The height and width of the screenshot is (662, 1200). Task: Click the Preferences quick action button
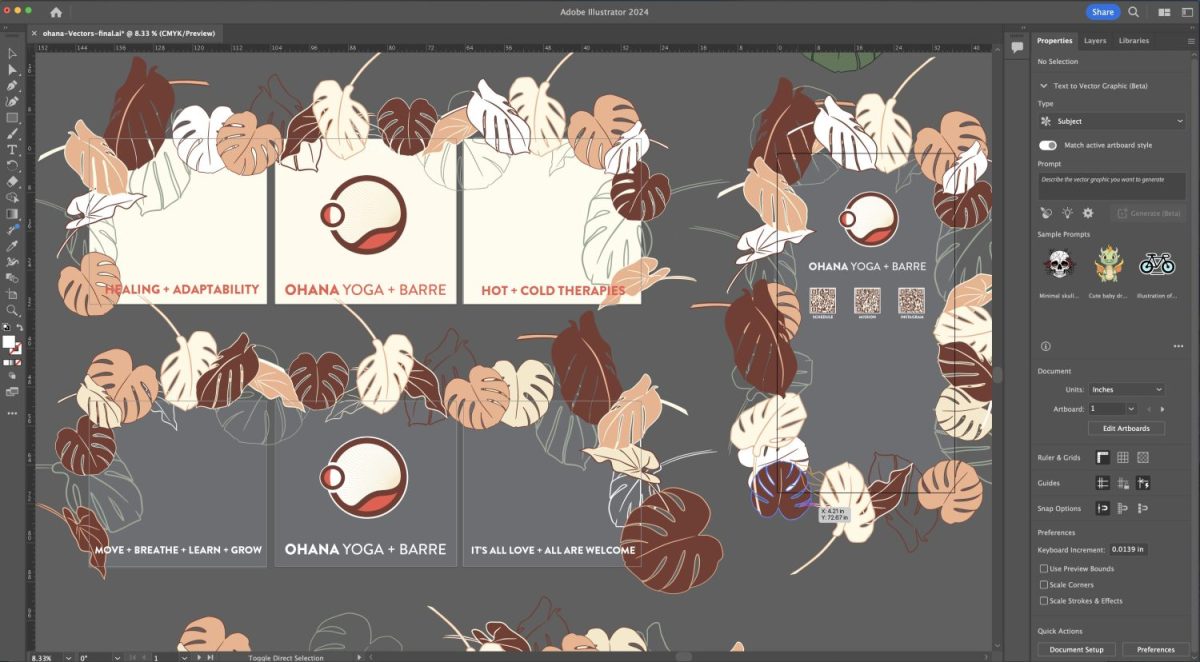click(x=1155, y=649)
